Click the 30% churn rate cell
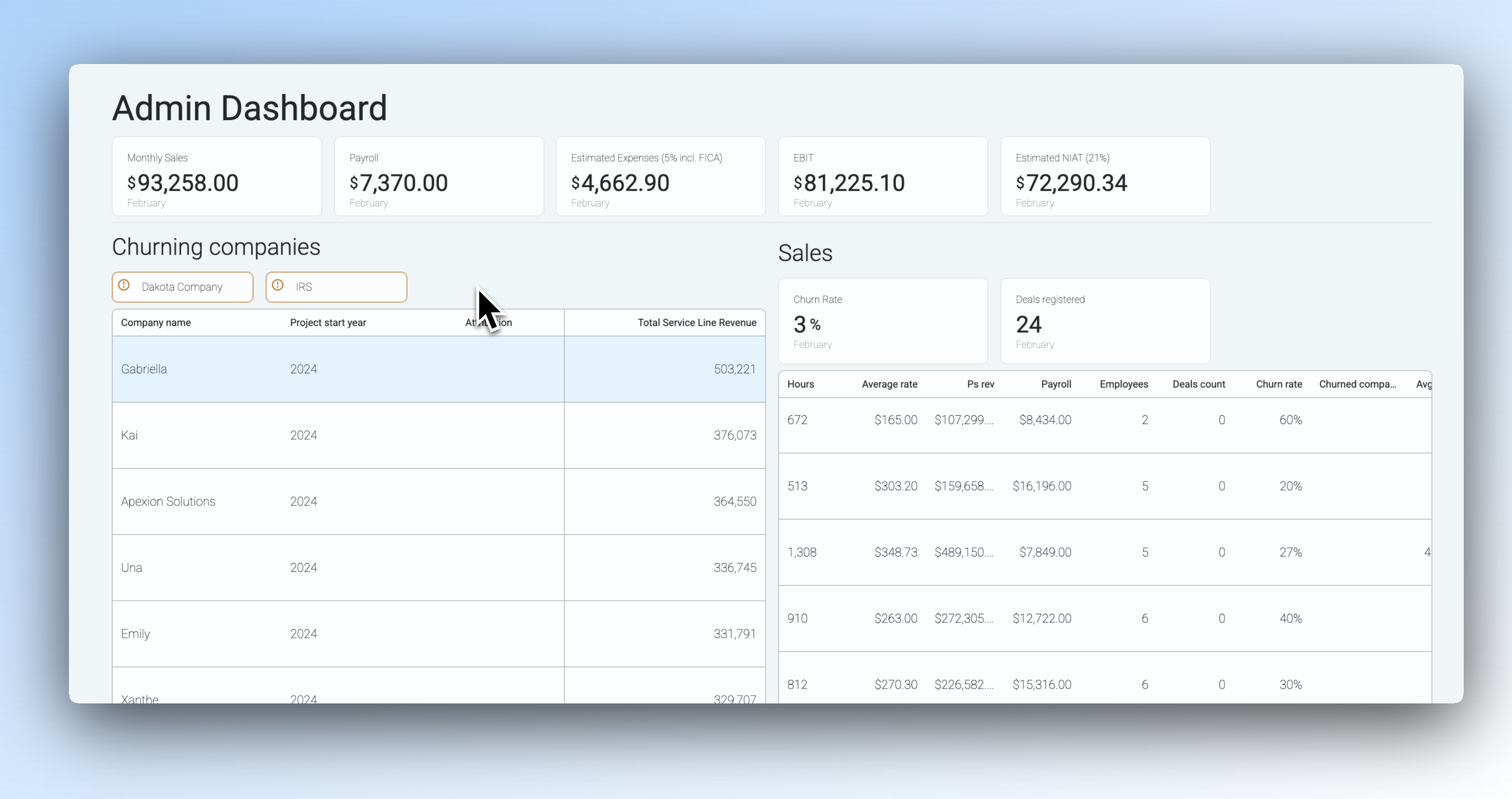The height and width of the screenshot is (799, 1512). tap(1291, 685)
